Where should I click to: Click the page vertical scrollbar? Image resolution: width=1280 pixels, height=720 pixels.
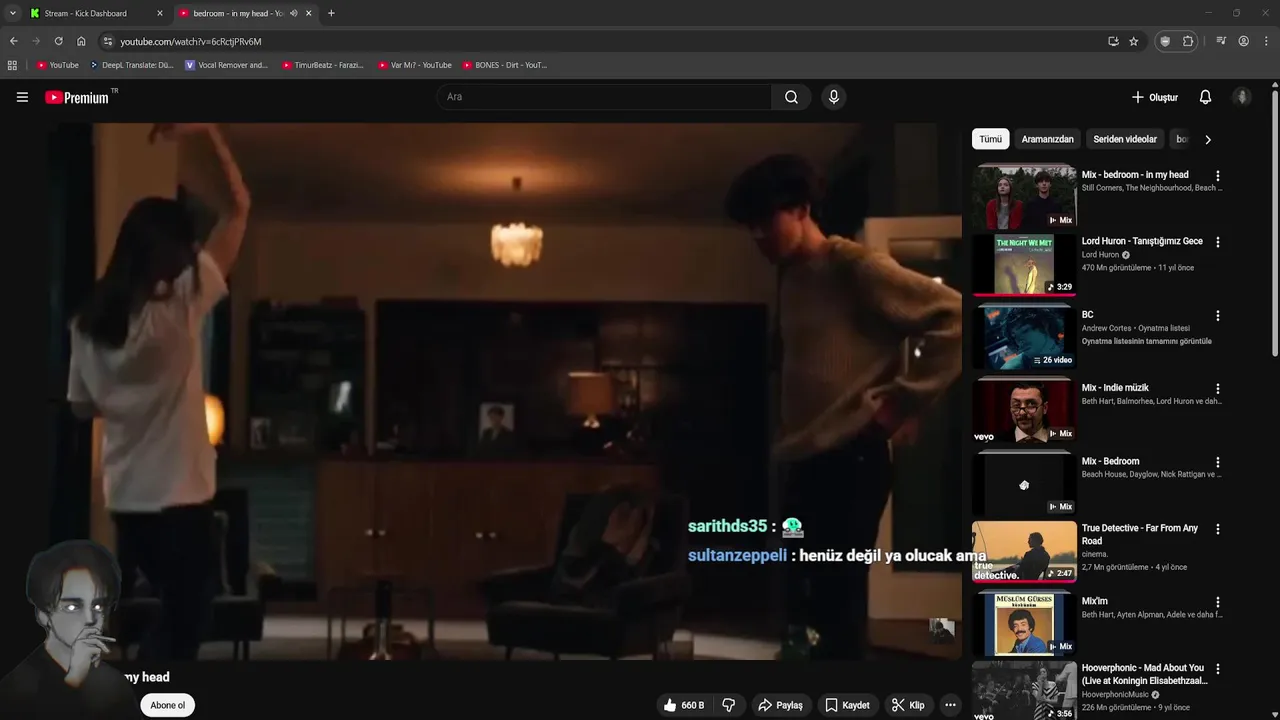(1274, 224)
